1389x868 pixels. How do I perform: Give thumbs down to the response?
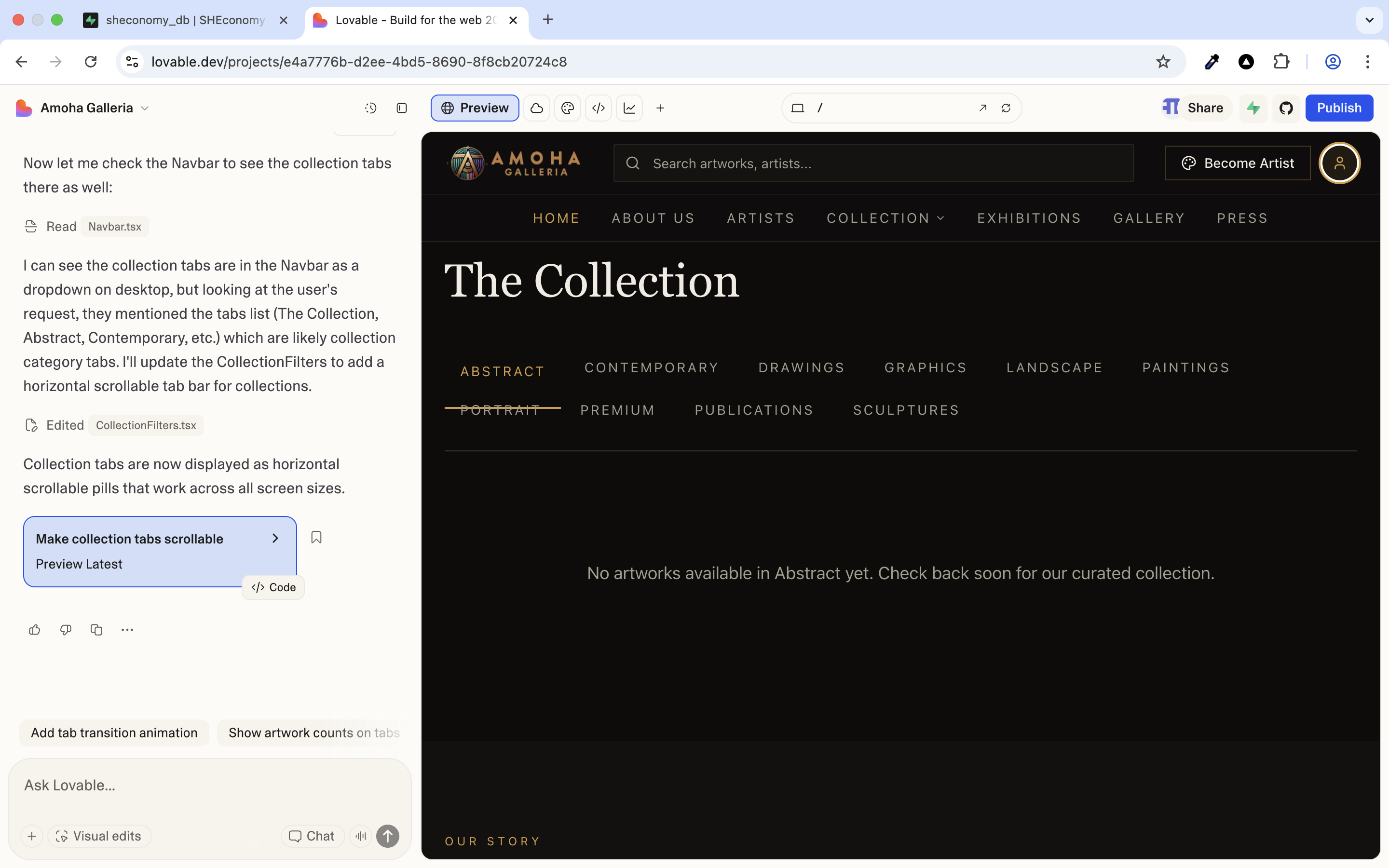point(66,630)
